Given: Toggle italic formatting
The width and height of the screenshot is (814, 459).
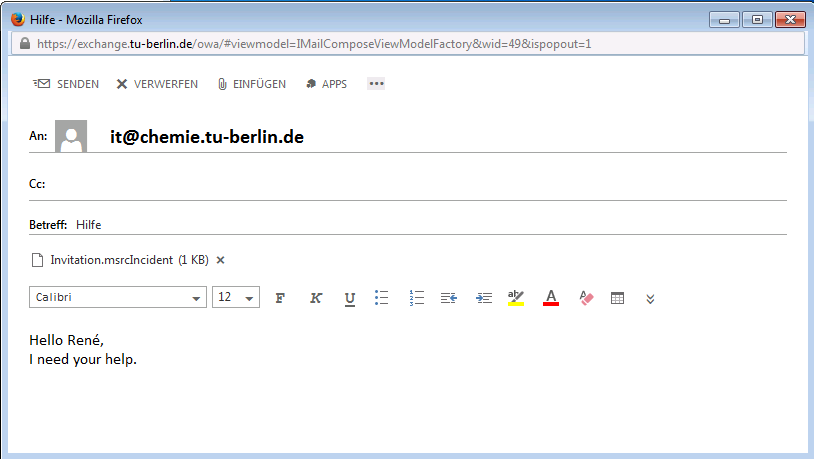Looking at the screenshot, I should click(x=316, y=298).
